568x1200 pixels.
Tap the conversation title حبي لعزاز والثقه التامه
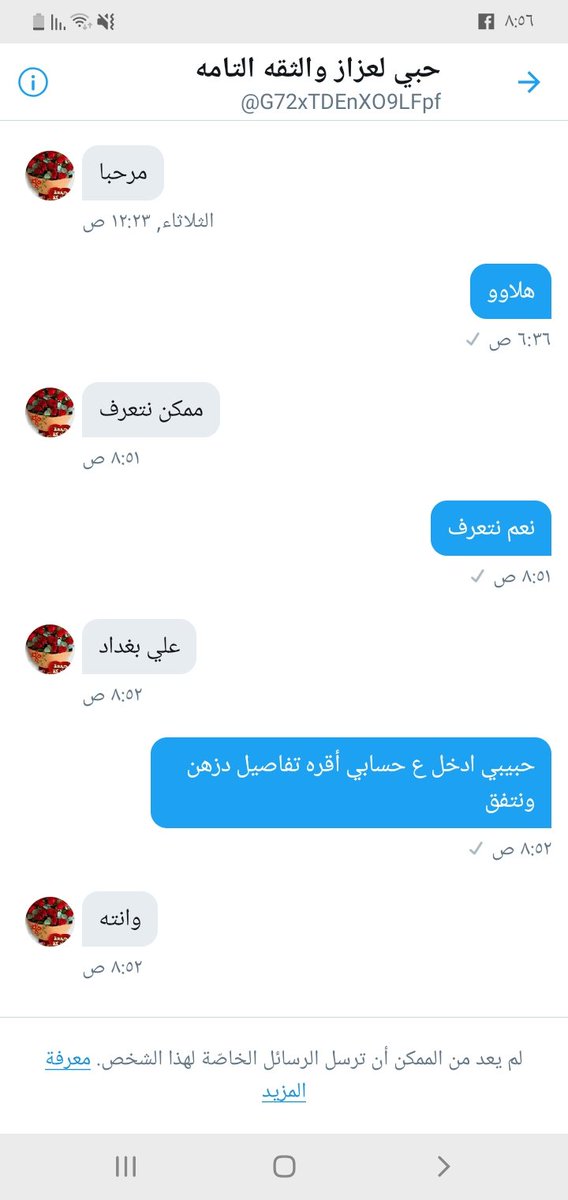pos(316,70)
